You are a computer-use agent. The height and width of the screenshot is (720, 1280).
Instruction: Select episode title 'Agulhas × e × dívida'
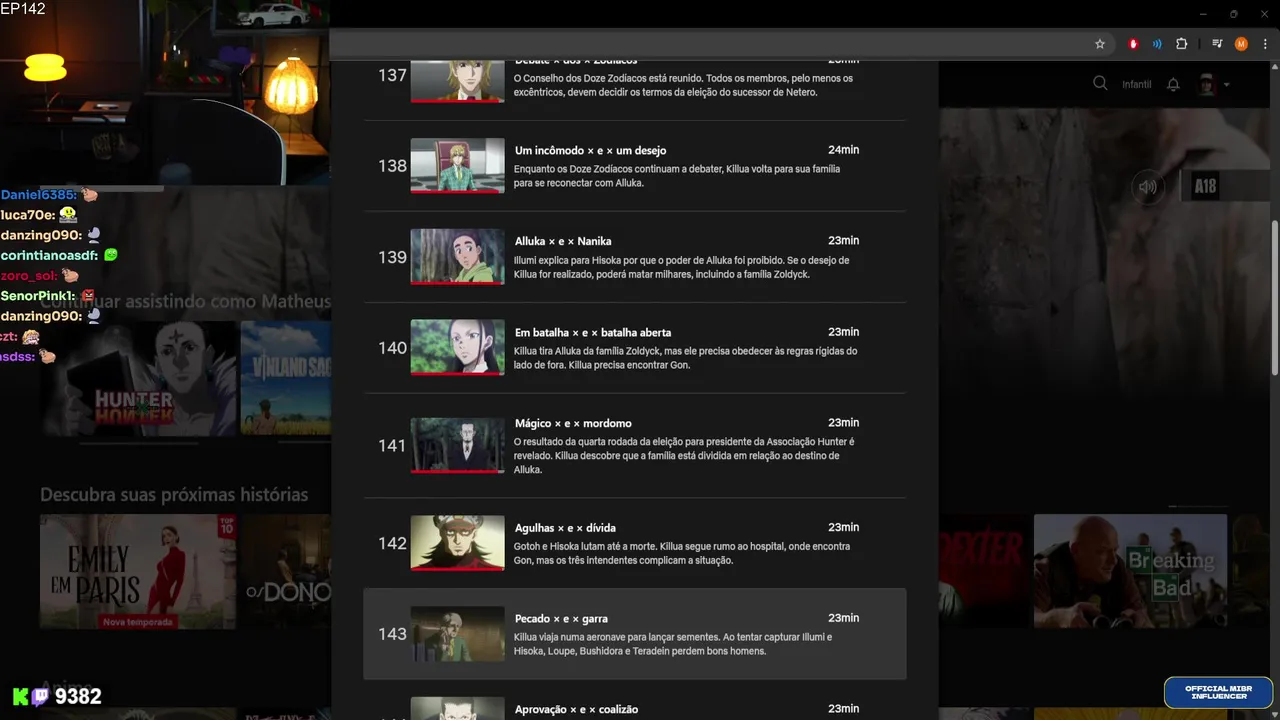(x=565, y=527)
